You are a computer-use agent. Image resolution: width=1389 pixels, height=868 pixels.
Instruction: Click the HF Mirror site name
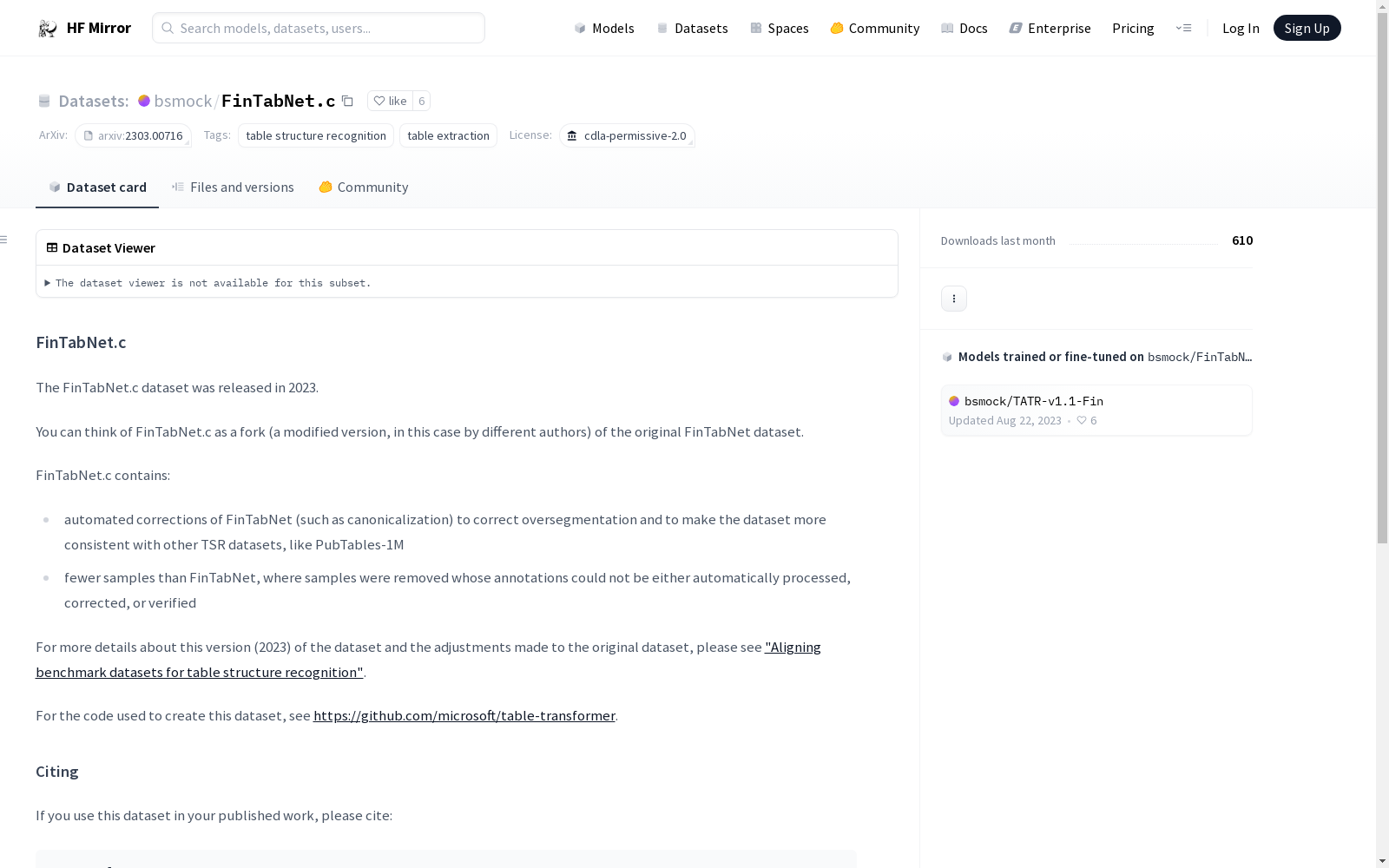[99, 28]
